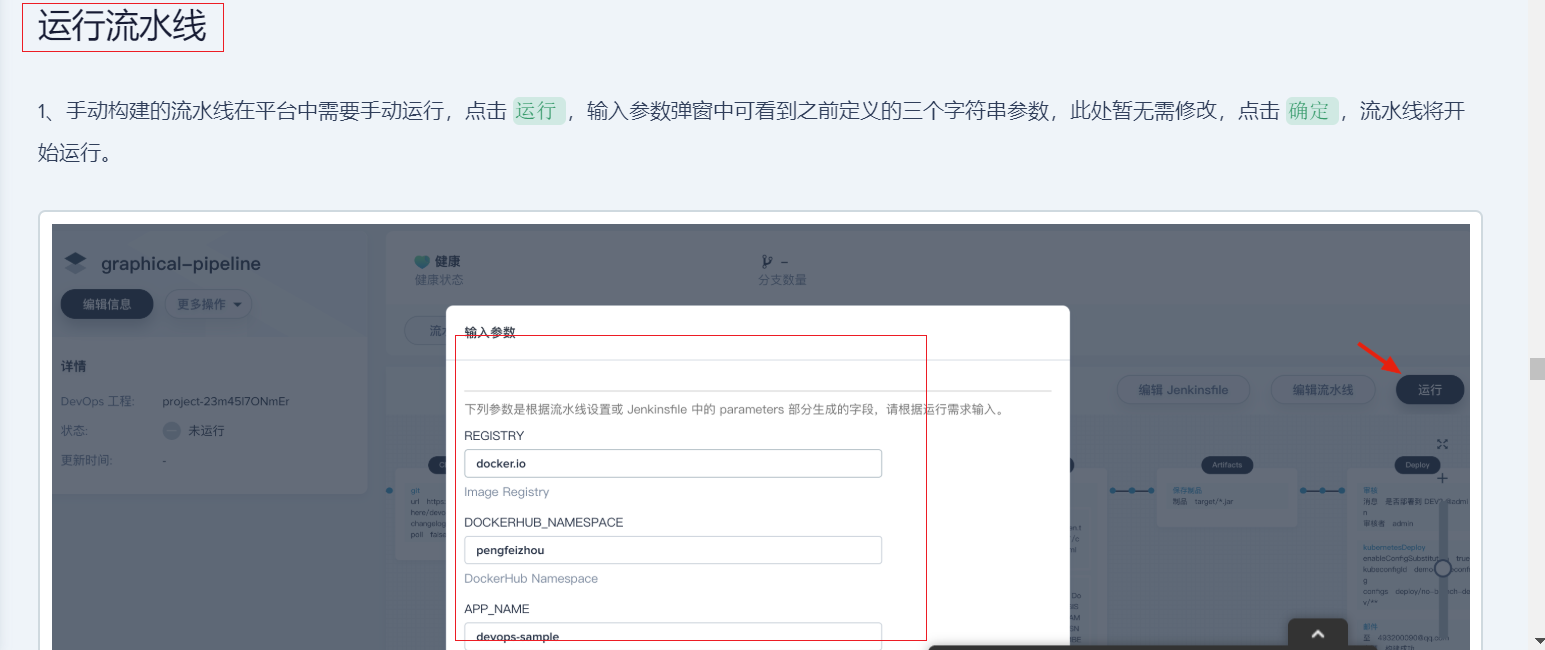The height and width of the screenshot is (650, 1545).
Task: Click the 健康状态 label
Action: pyautogui.click(x=439, y=280)
